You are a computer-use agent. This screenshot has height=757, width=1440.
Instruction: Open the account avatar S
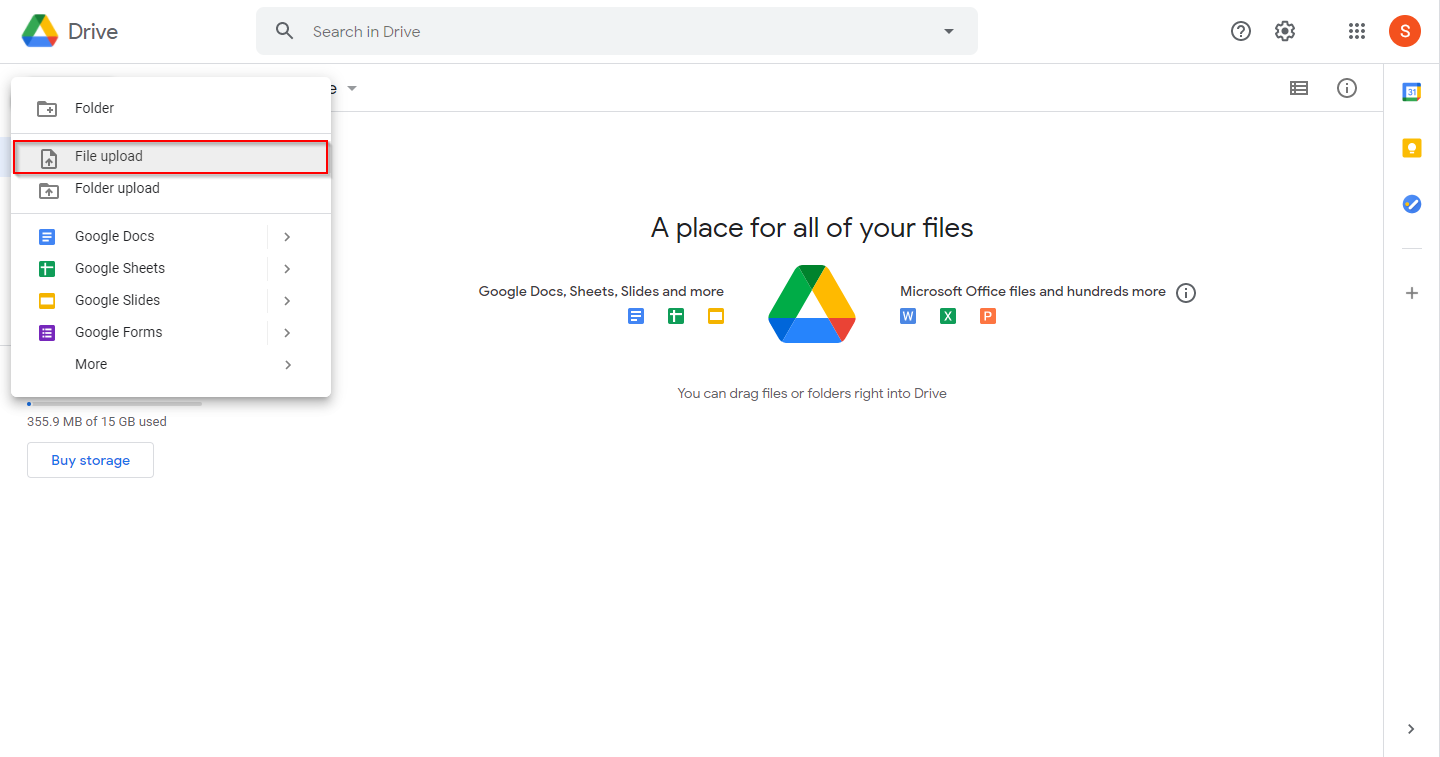(x=1405, y=31)
